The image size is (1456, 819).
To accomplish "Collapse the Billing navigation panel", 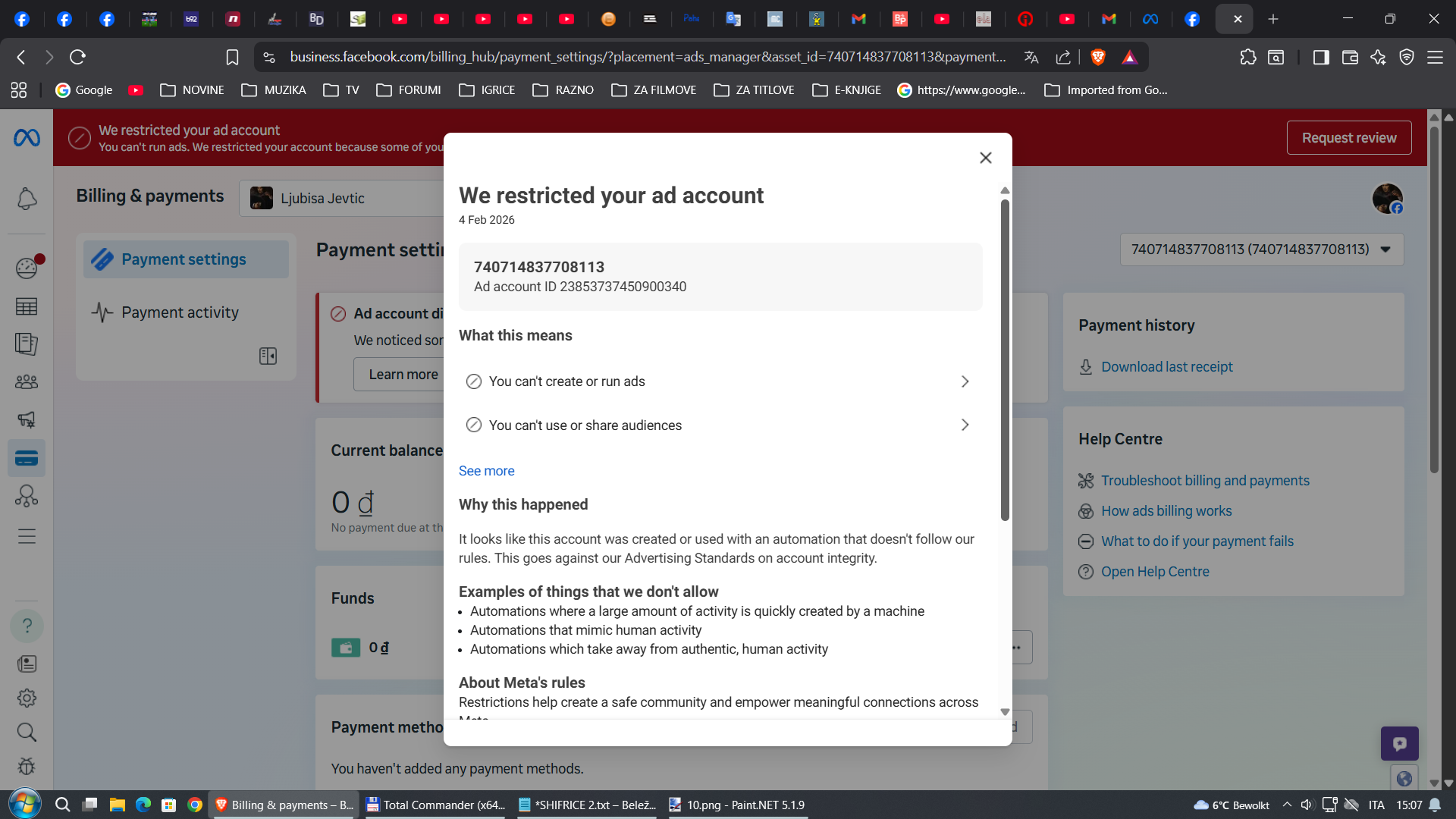I will [268, 356].
